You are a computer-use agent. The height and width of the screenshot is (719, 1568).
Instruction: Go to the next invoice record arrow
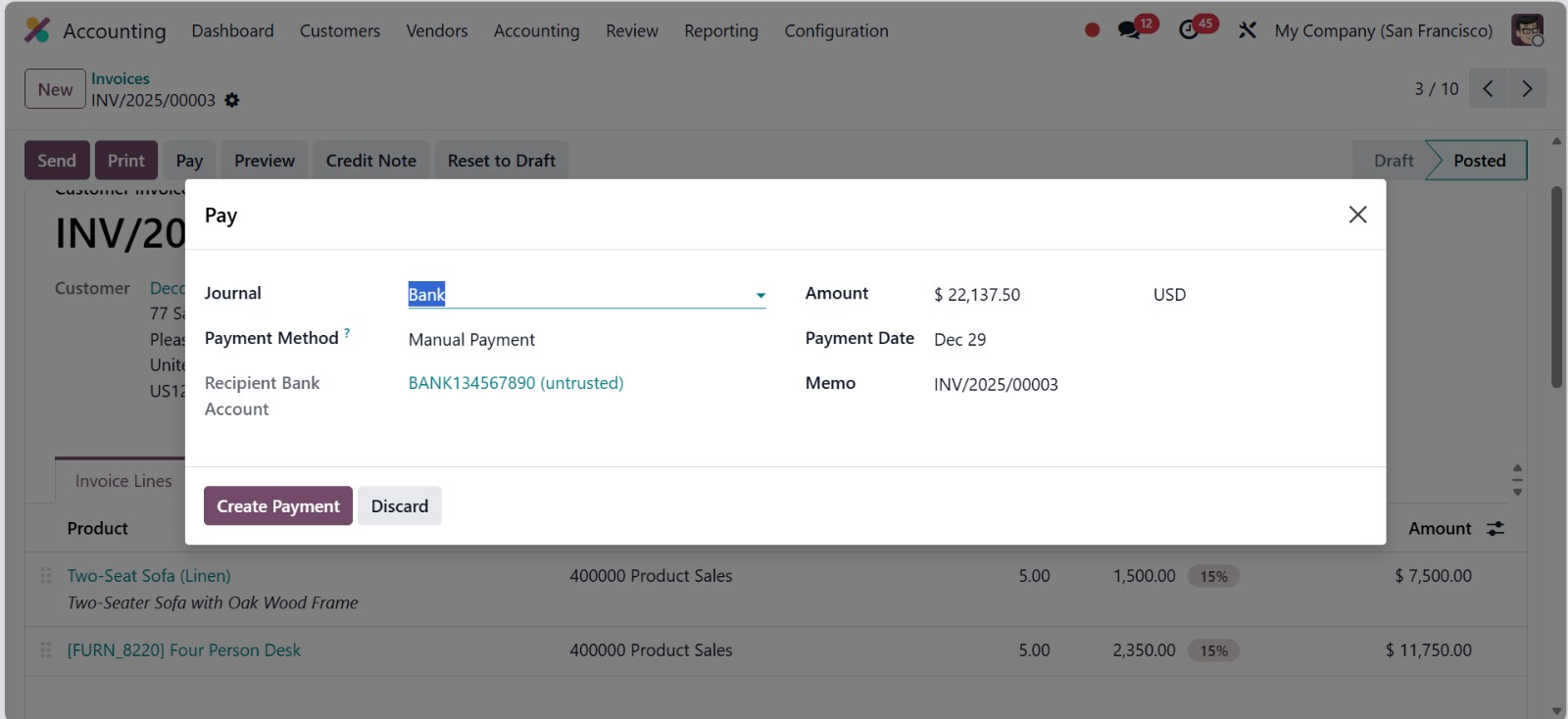pos(1527,88)
